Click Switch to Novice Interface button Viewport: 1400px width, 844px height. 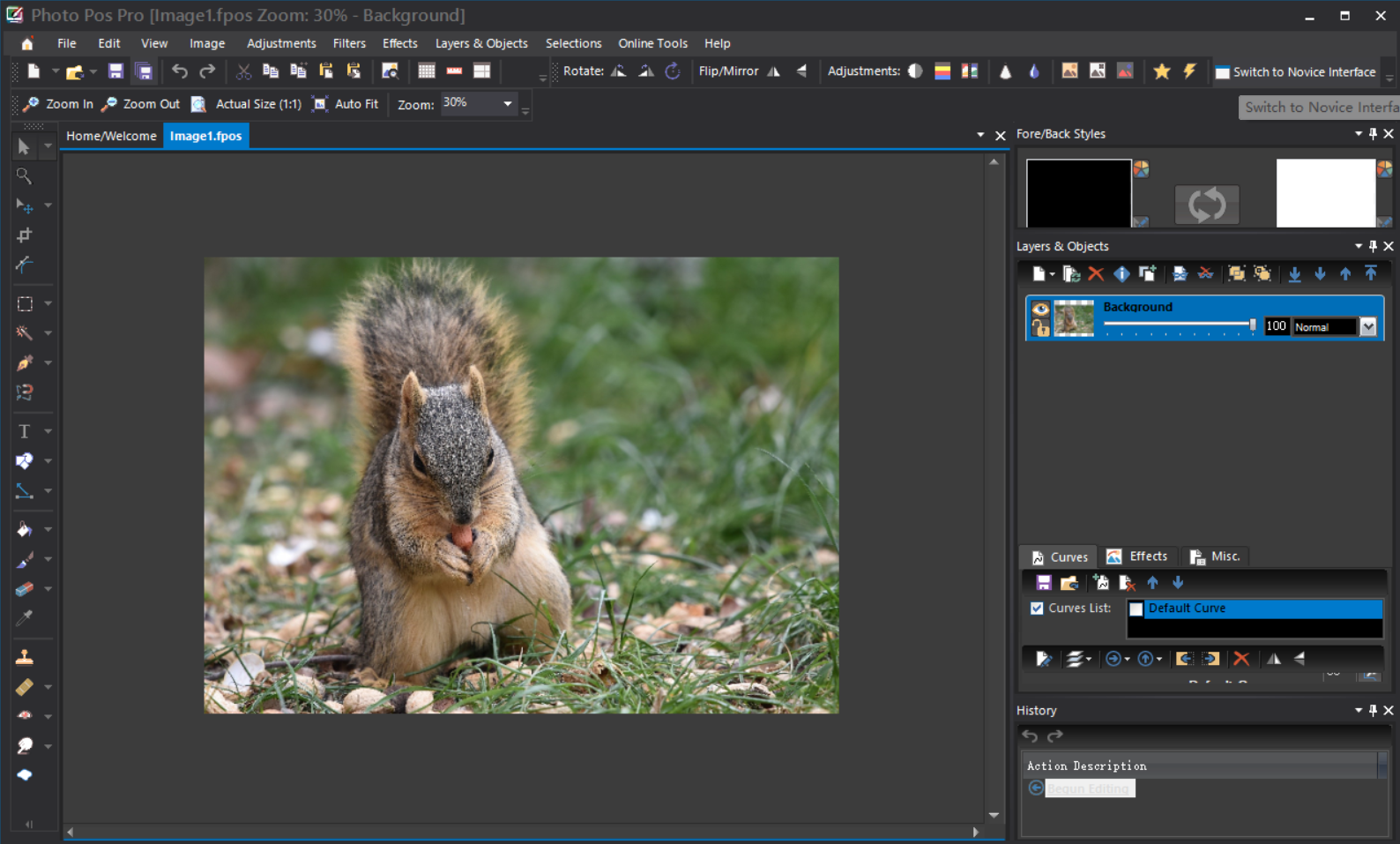coord(1295,72)
